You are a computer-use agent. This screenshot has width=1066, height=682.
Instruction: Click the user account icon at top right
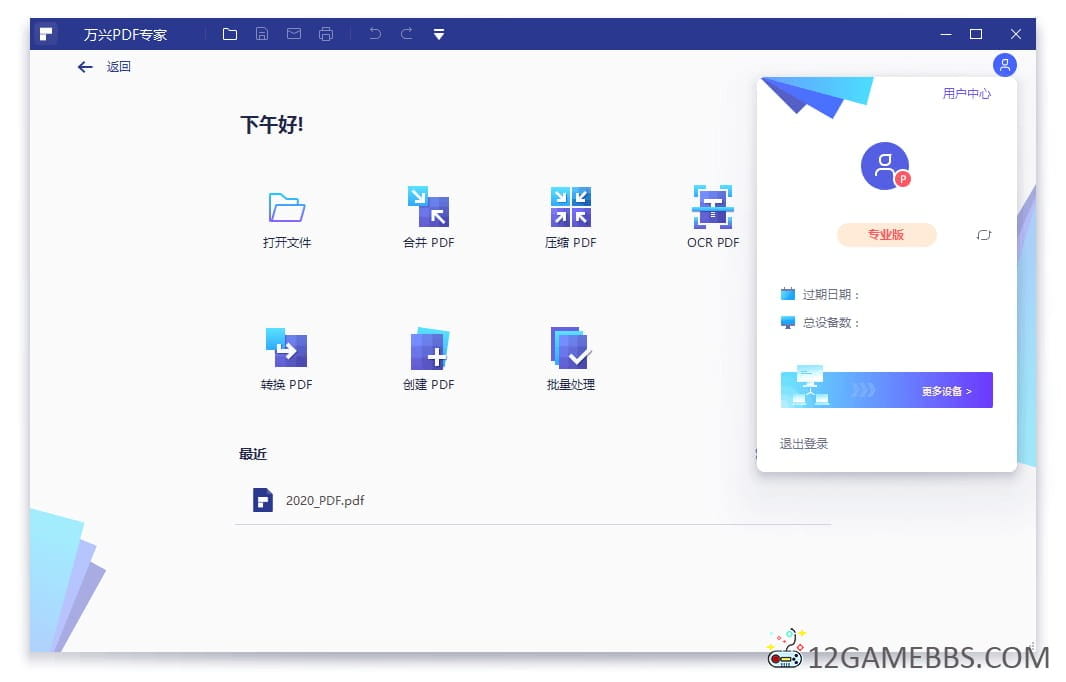[x=1005, y=65]
